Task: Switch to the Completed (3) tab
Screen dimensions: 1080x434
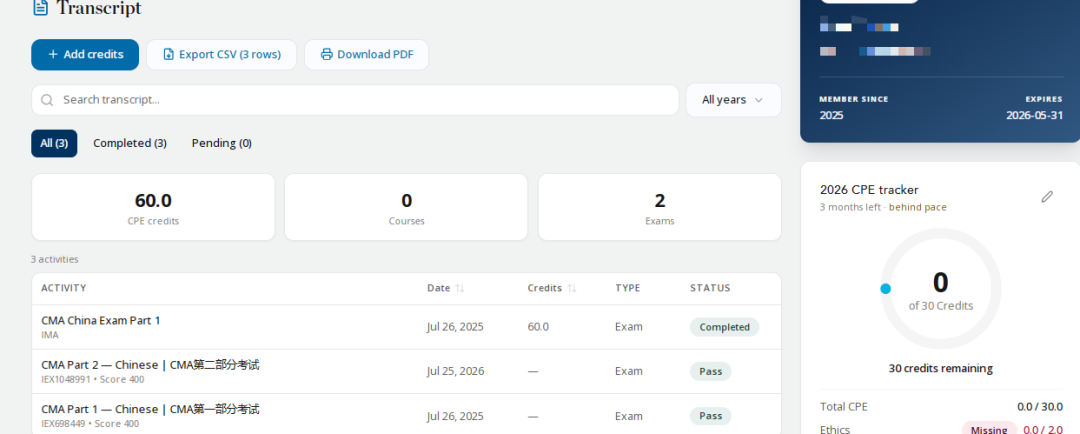Action: point(130,143)
